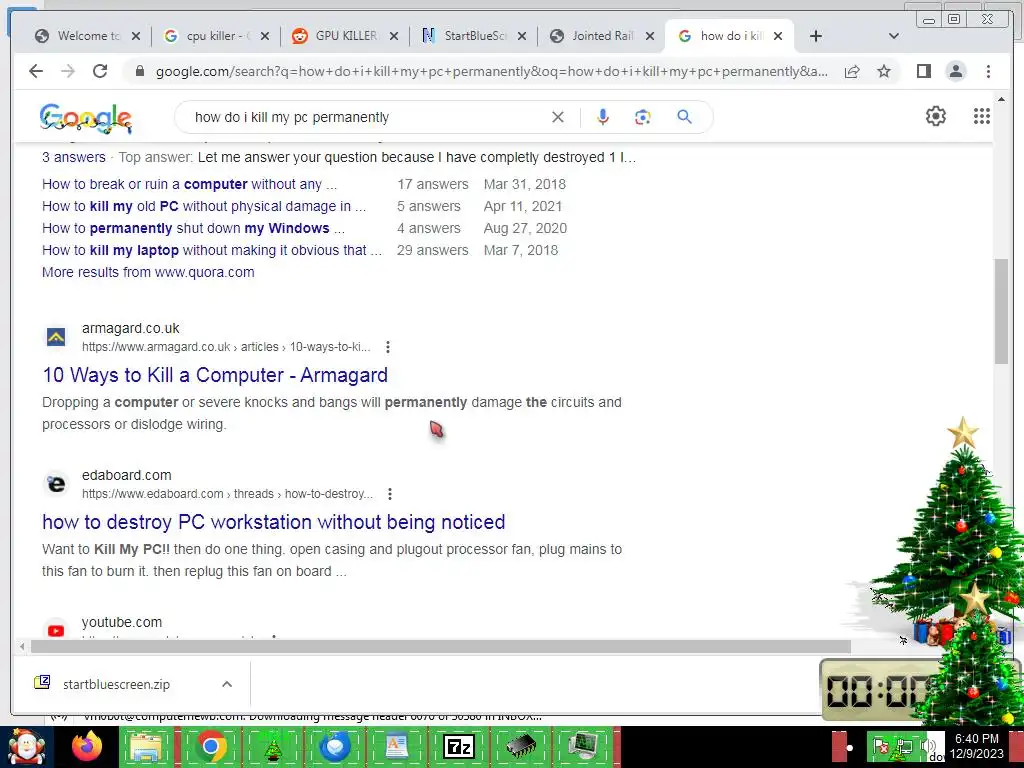Open the downloaded startbluescreen.zip file
This screenshot has height=768, width=1024.
[116, 684]
